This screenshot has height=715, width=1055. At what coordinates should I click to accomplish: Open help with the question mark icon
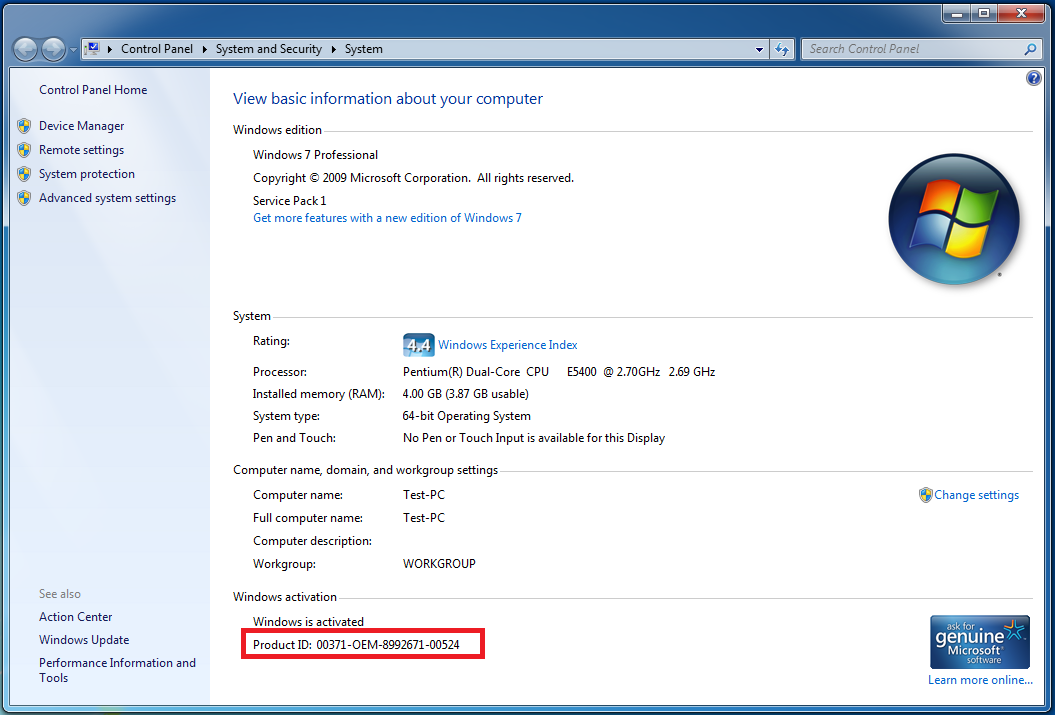(1034, 78)
